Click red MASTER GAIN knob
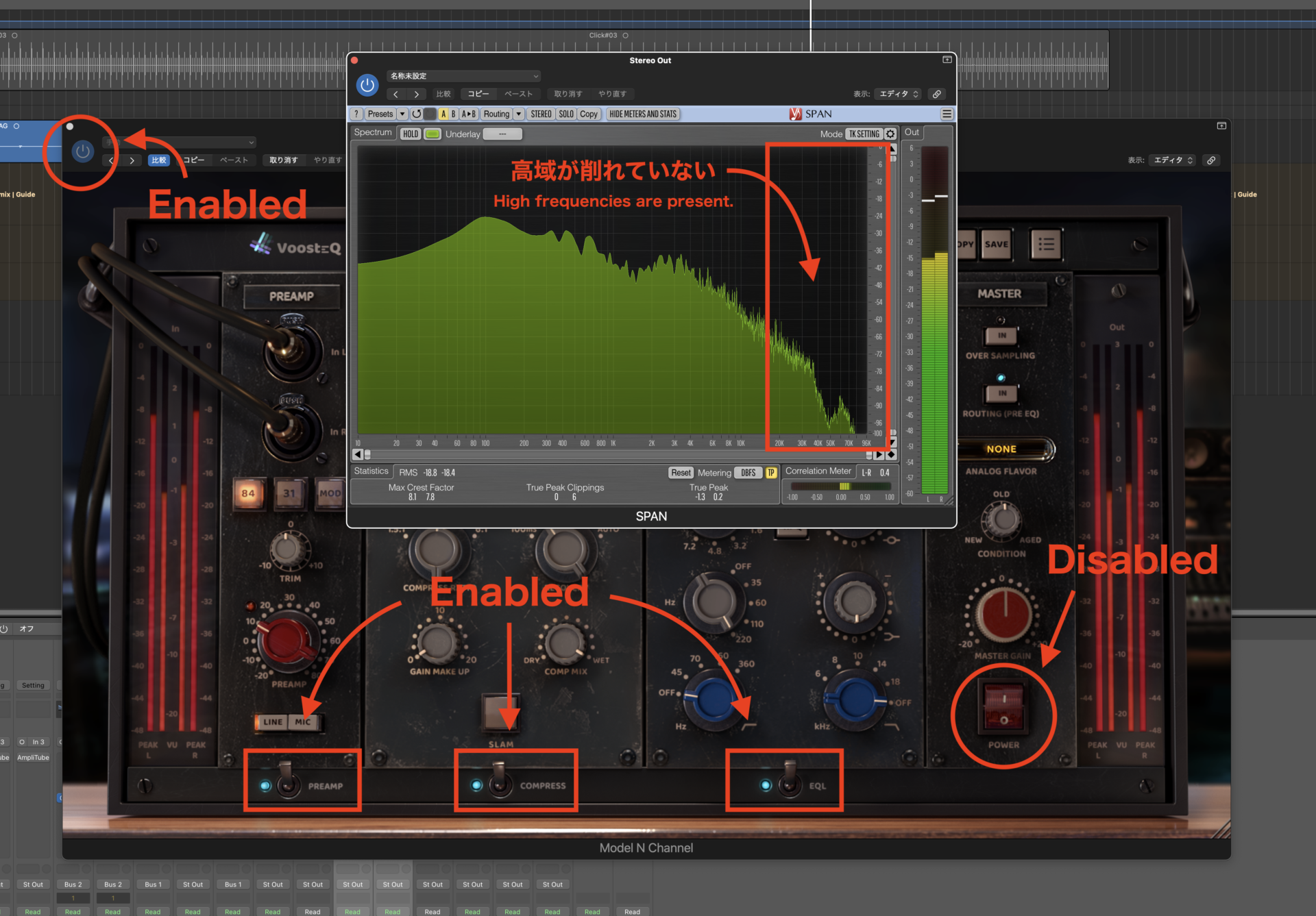The image size is (1316, 916). (x=1004, y=615)
